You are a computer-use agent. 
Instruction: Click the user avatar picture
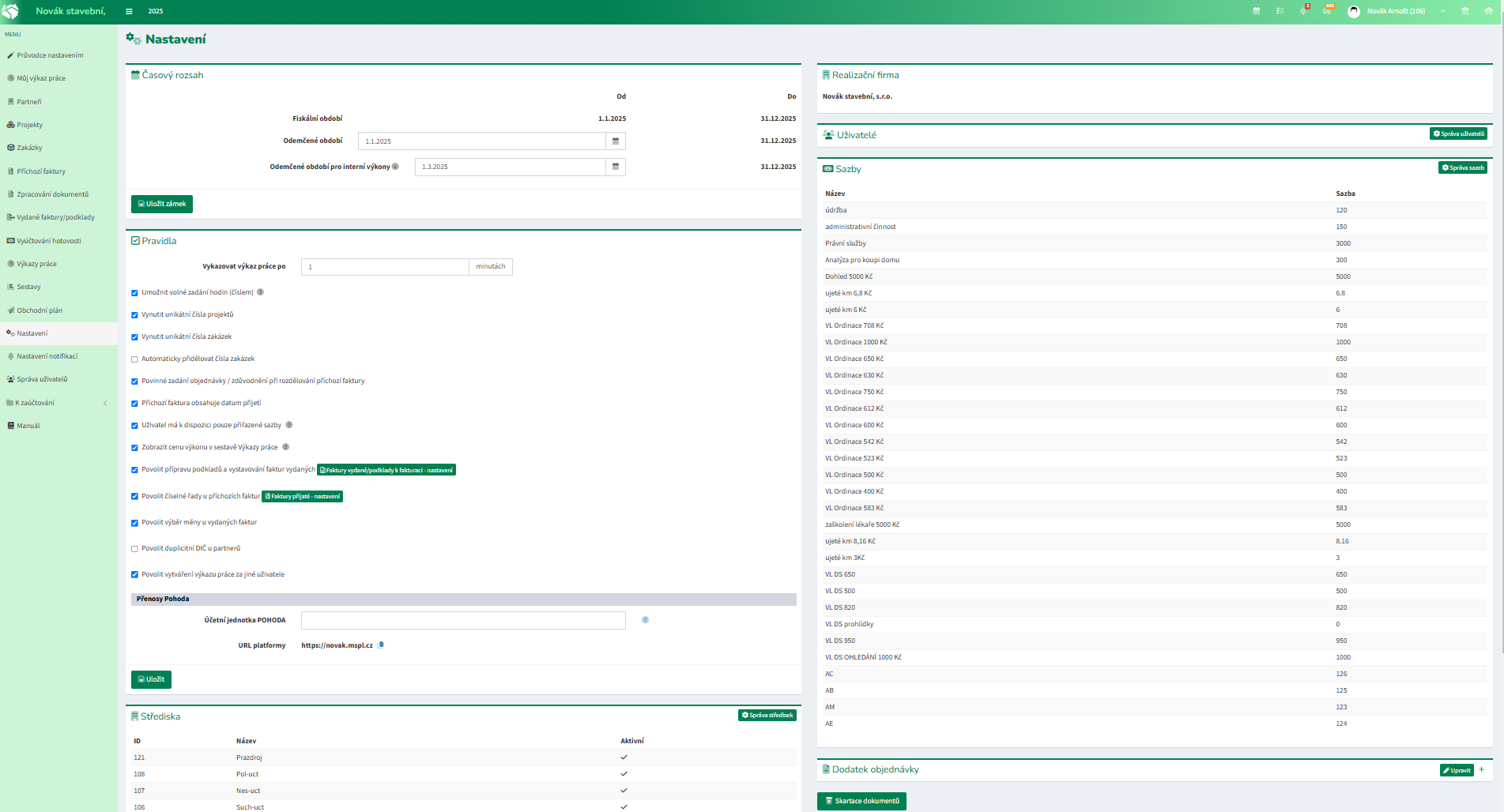point(1354,11)
